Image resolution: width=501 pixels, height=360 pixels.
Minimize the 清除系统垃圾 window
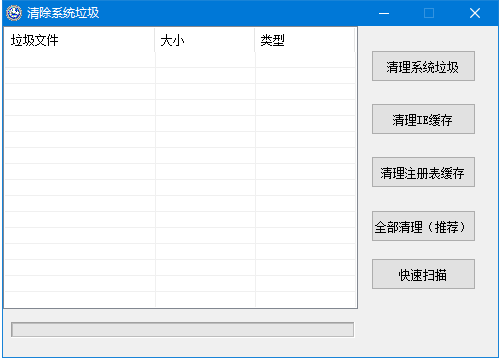pyautogui.click(x=384, y=13)
